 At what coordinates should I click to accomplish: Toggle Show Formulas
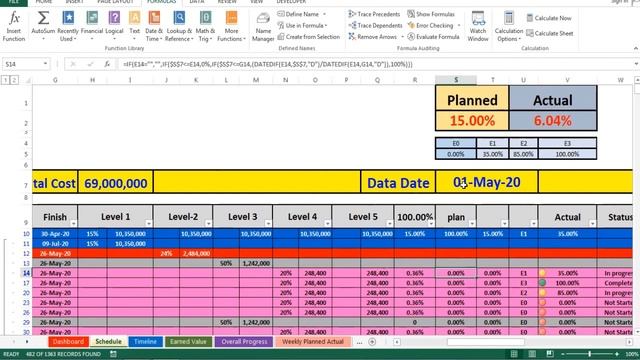click(431, 14)
